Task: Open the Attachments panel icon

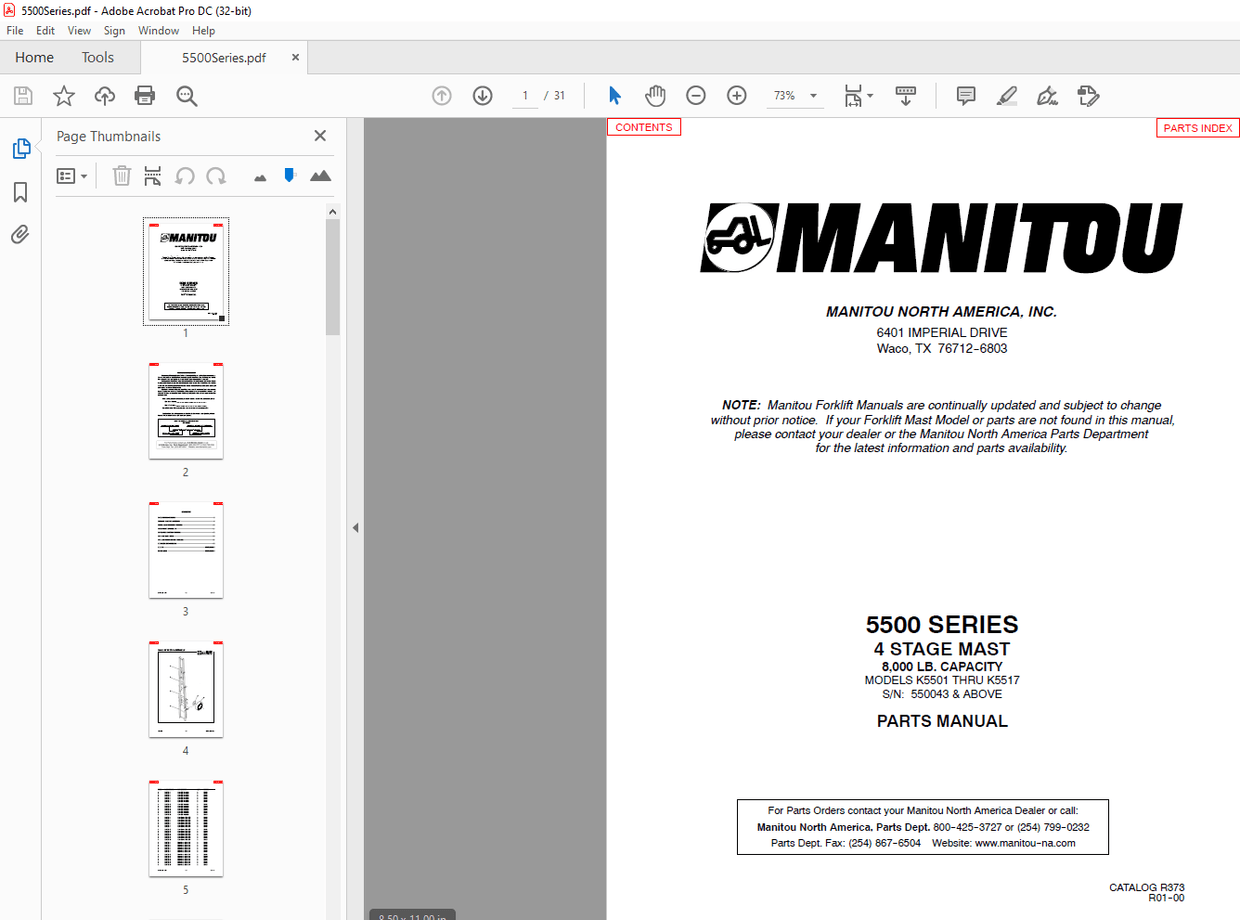Action: click(x=20, y=234)
